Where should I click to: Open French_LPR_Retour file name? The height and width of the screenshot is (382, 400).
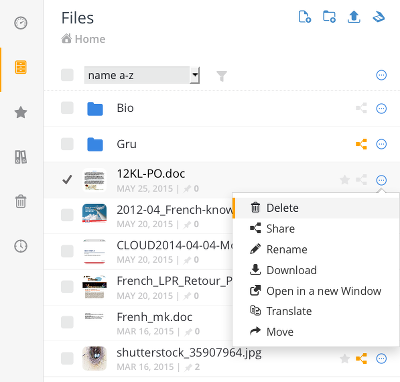click(x=175, y=281)
